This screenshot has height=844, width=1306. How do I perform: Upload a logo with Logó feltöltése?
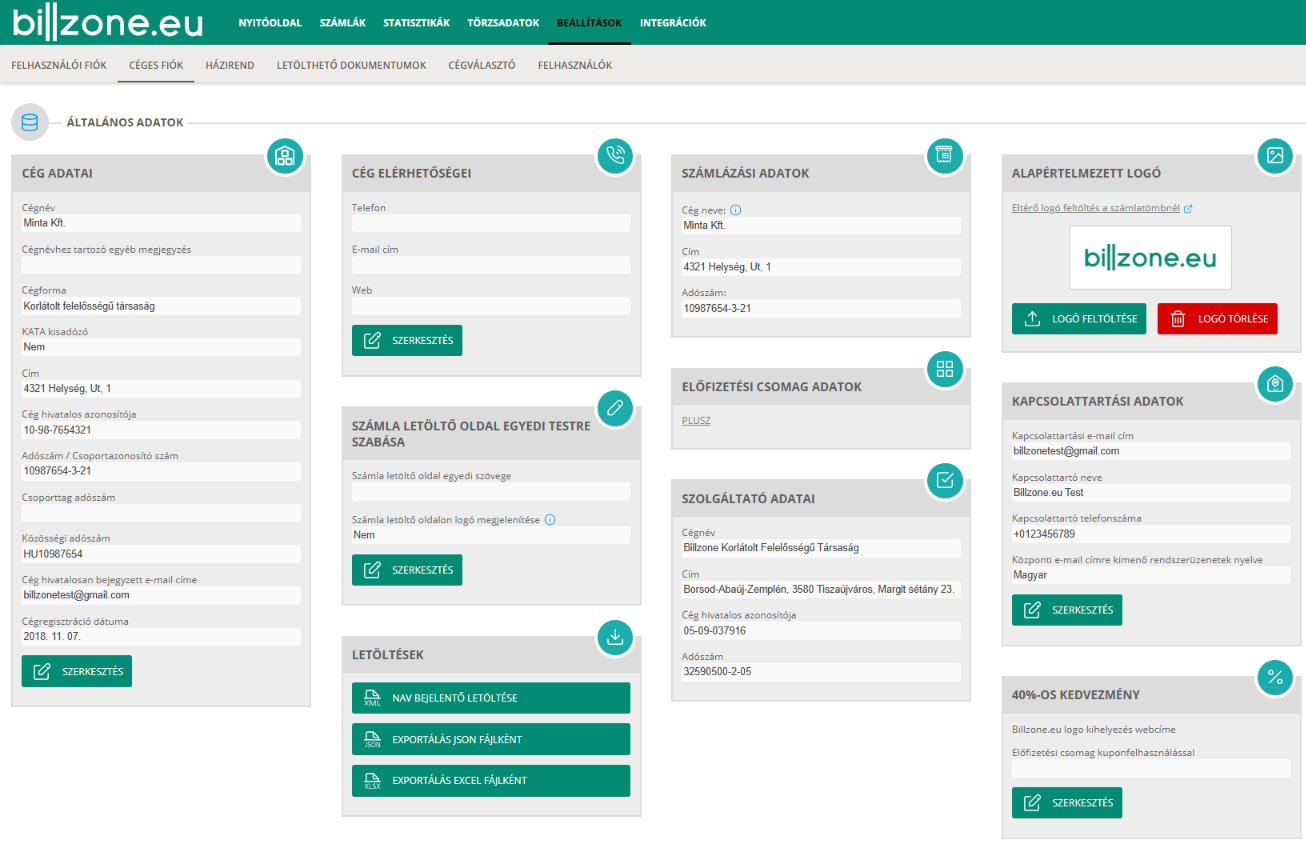(x=1079, y=319)
